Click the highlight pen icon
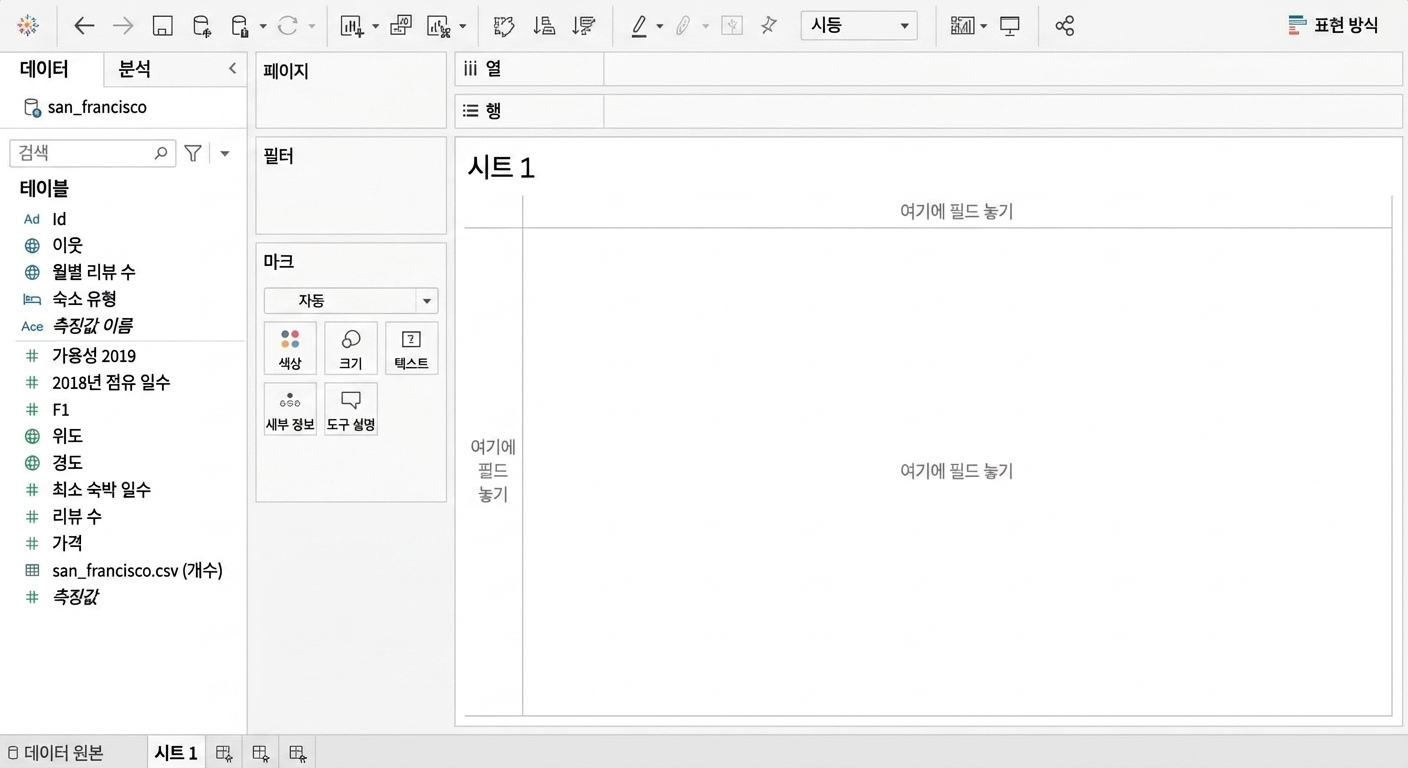Image resolution: width=1408 pixels, height=768 pixels. pos(639,27)
